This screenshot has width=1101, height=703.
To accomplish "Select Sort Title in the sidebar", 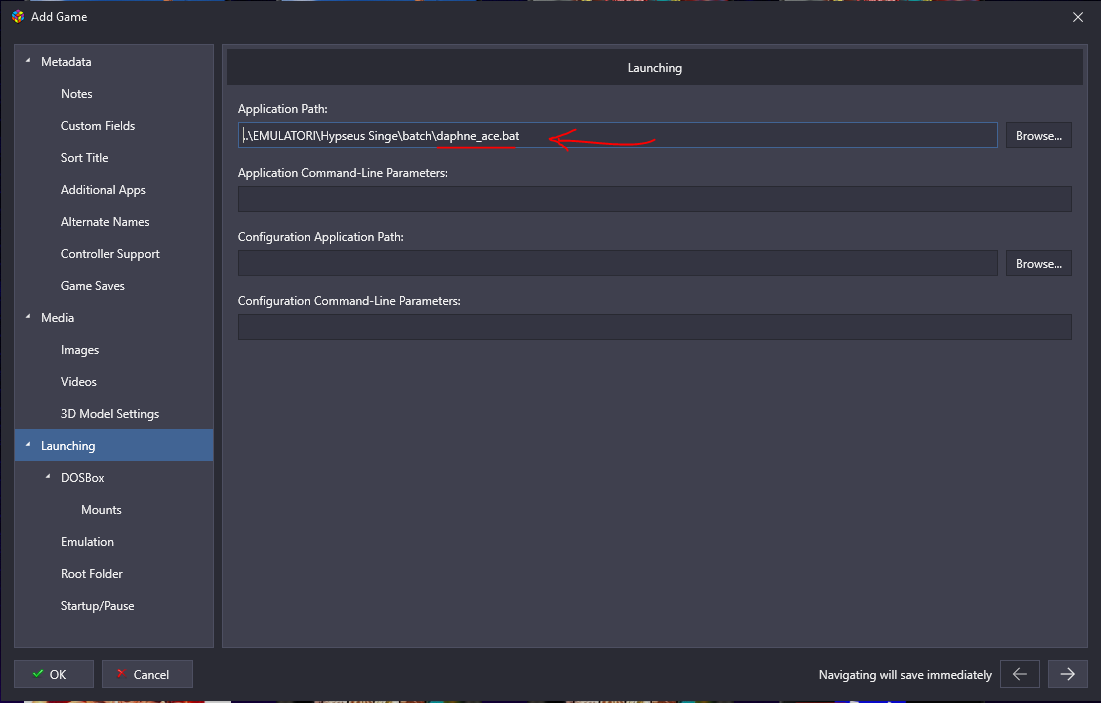I will (84, 158).
